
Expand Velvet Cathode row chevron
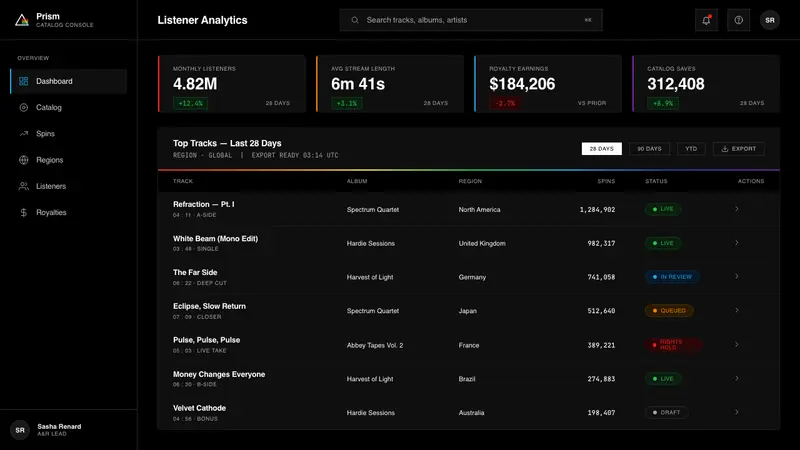point(737,412)
